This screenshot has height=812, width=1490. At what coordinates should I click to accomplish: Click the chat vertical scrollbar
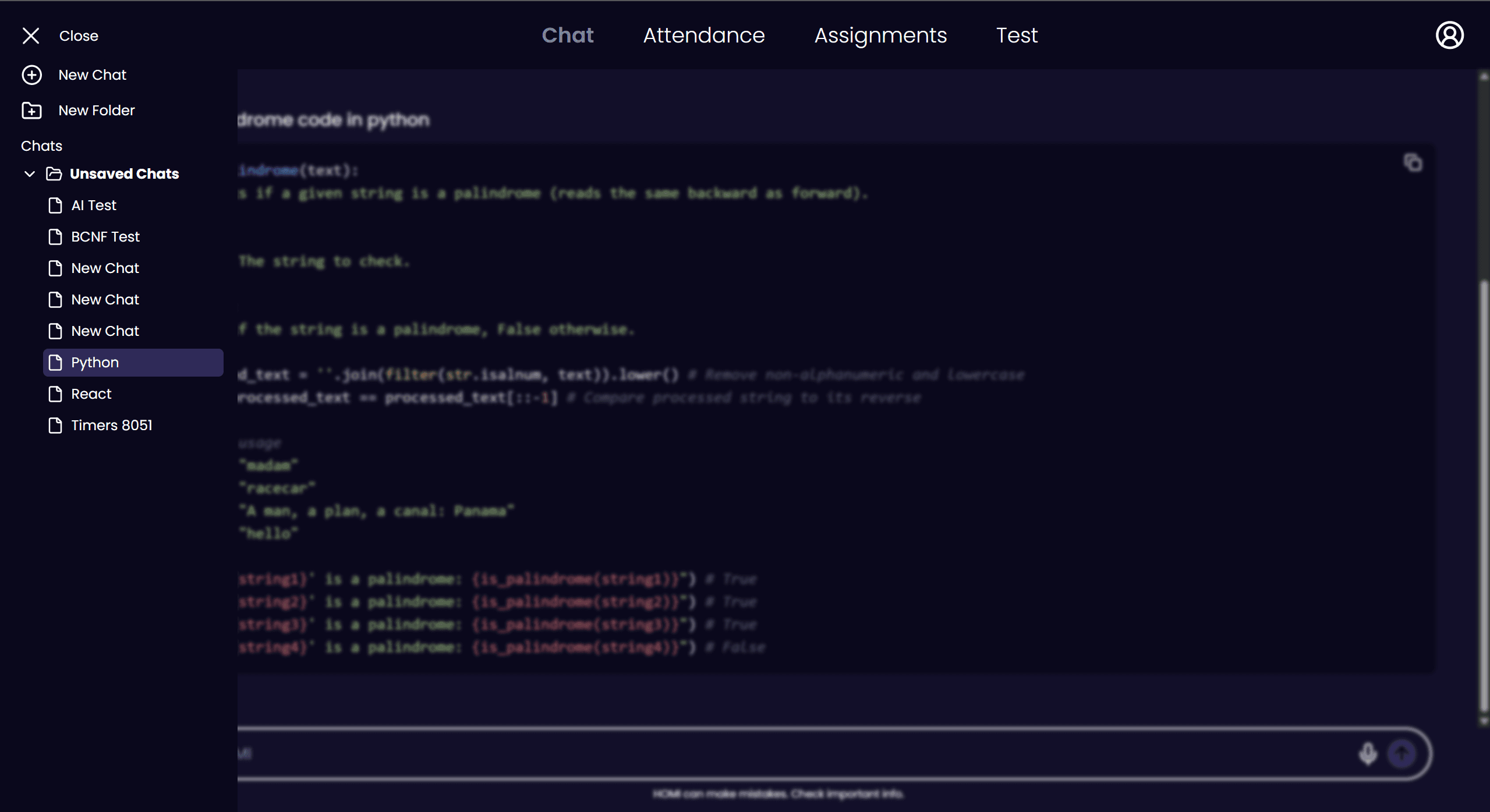(1484, 495)
